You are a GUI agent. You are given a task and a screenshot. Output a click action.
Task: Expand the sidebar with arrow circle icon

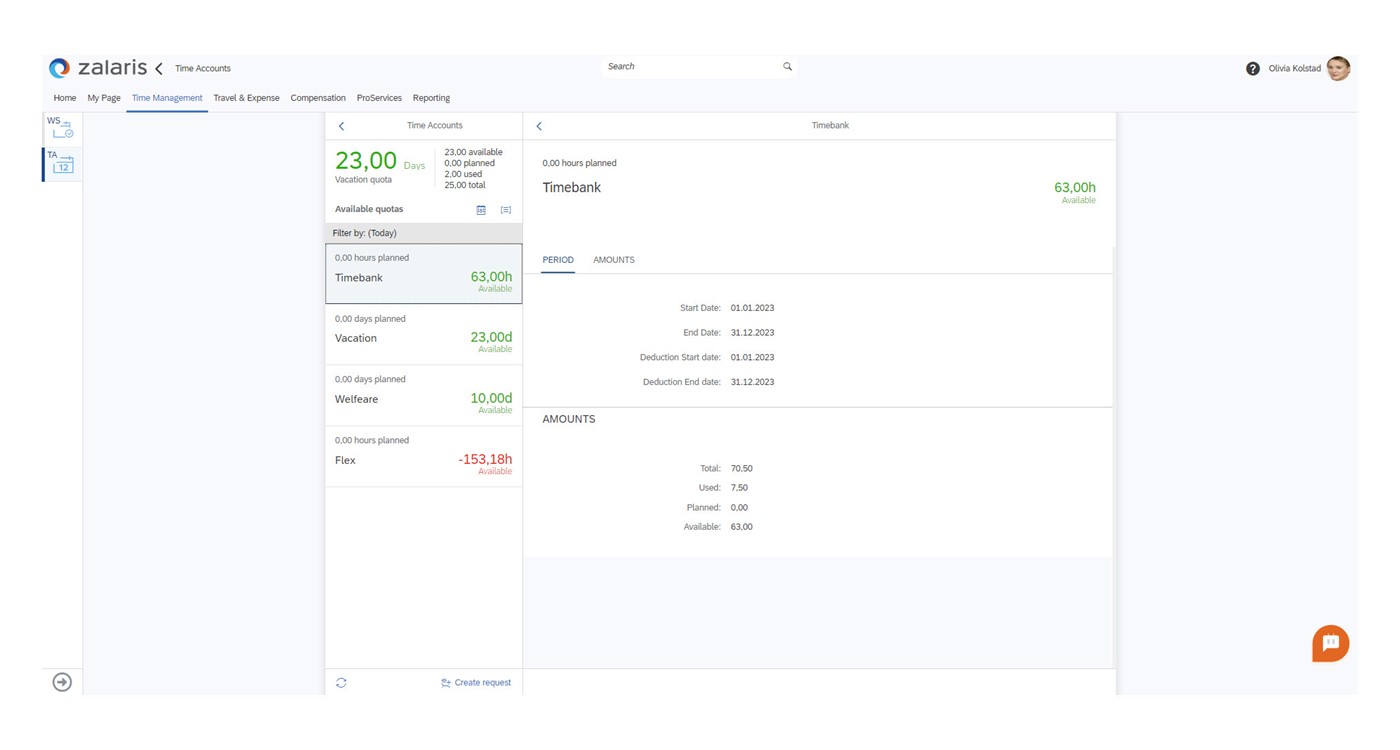tap(62, 682)
